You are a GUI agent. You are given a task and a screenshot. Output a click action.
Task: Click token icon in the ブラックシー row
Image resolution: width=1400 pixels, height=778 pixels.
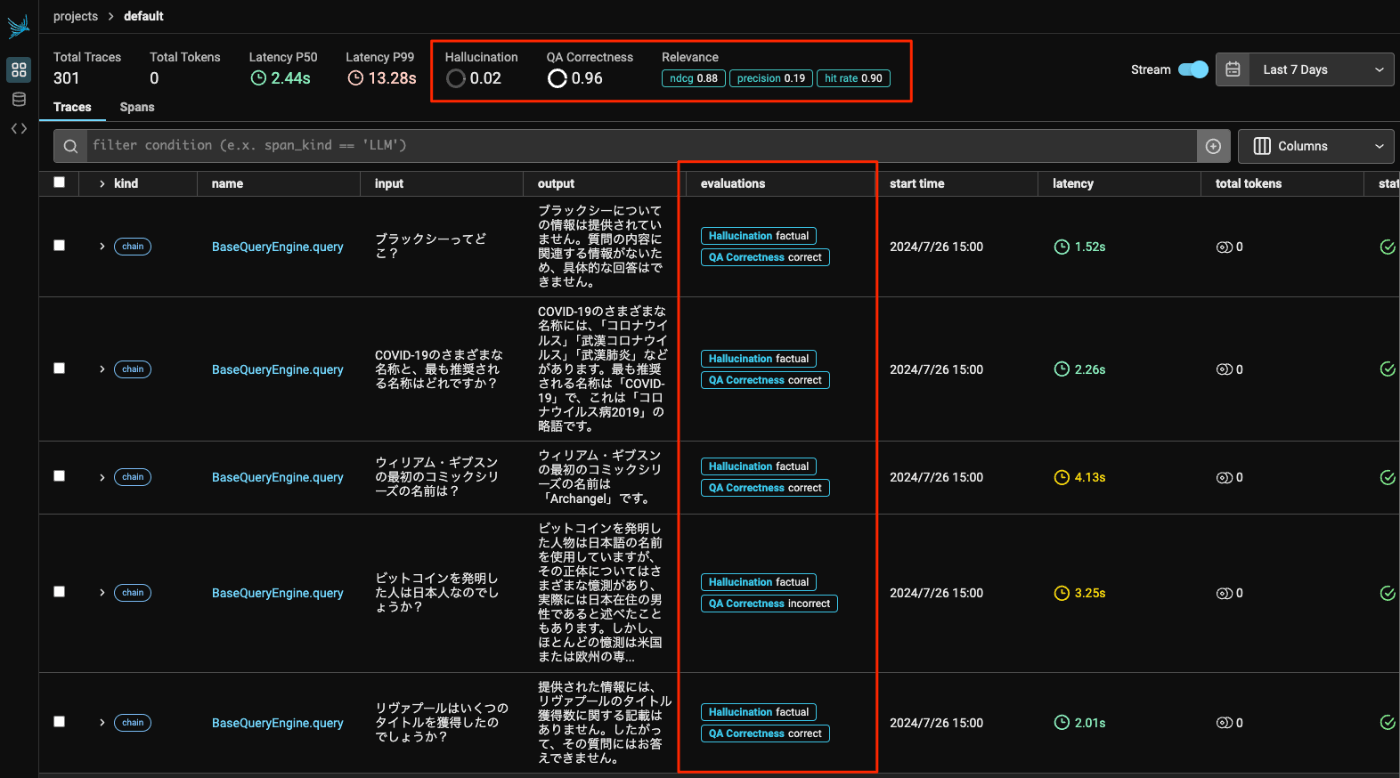coord(1224,247)
